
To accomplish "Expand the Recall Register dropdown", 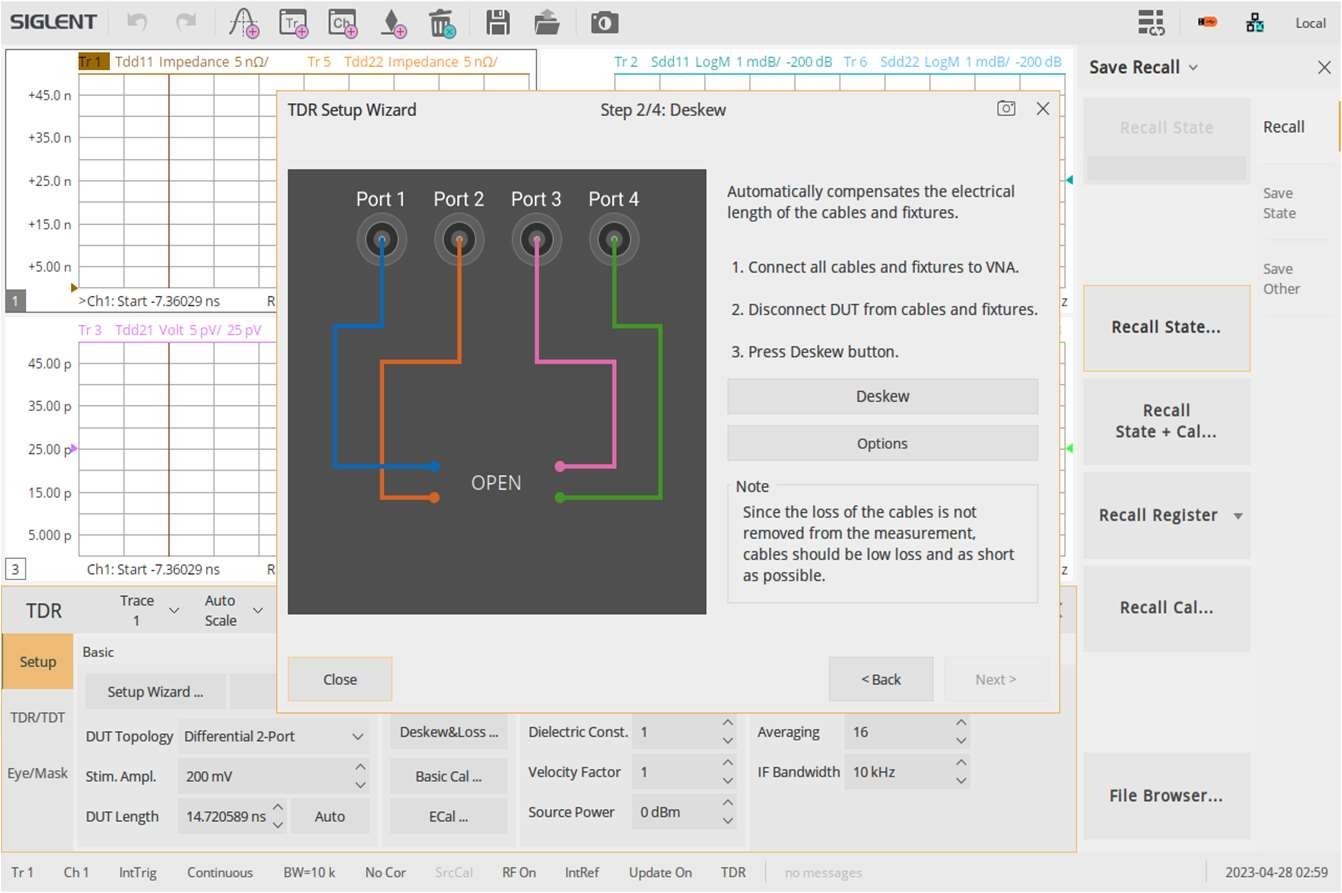I will [x=1238, y=515].
